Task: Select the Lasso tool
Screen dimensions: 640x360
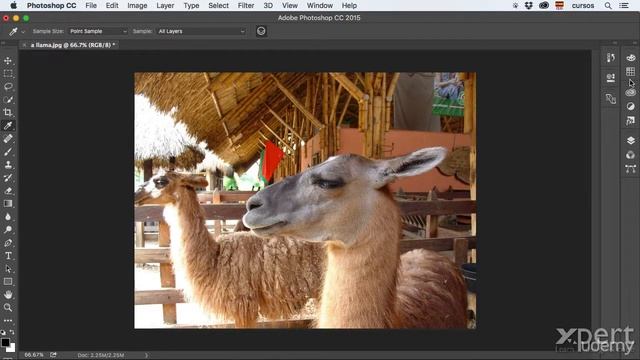Action: [x=8, y=87]
